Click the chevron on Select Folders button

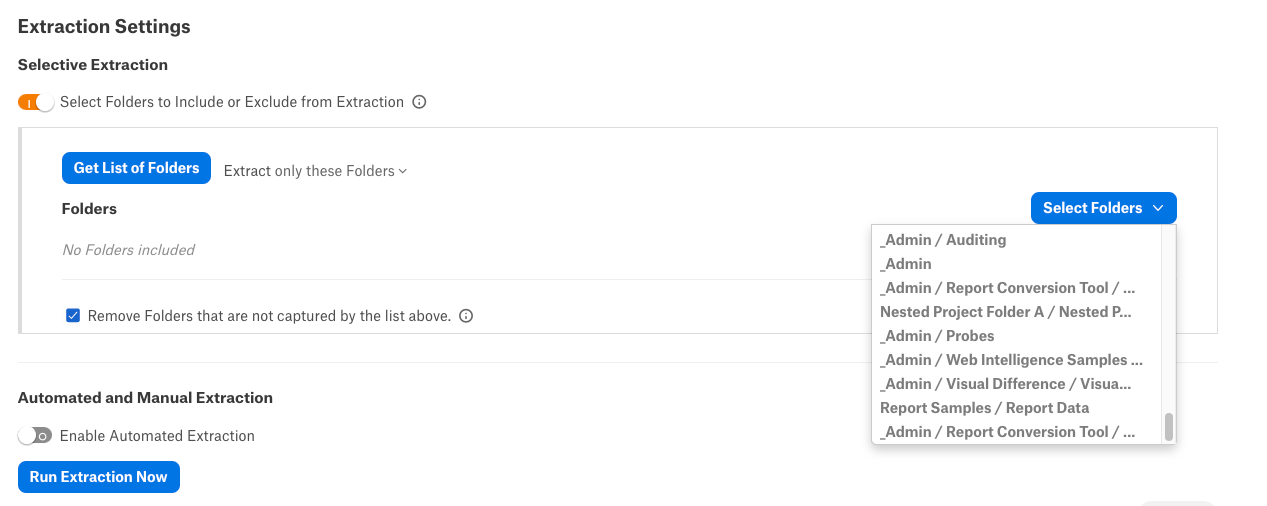(1158, 208)
